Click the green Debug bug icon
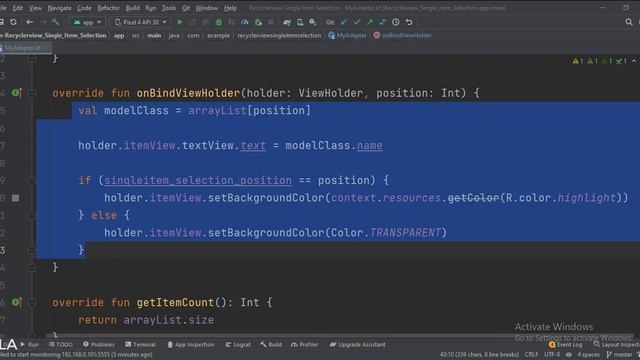The height and width of the screenshot is (360, 640). tap(219, 22)
